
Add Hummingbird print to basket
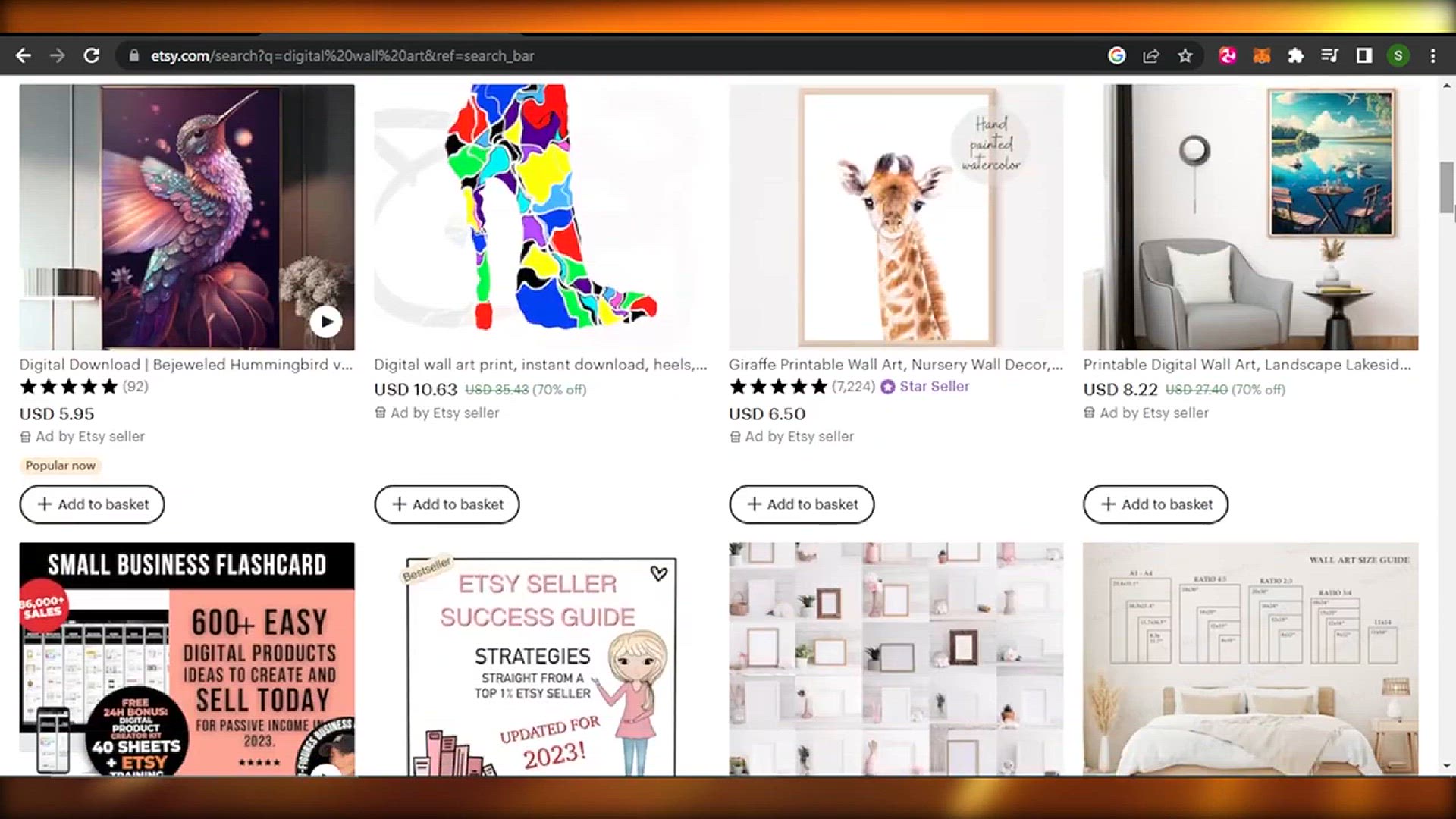92,504
